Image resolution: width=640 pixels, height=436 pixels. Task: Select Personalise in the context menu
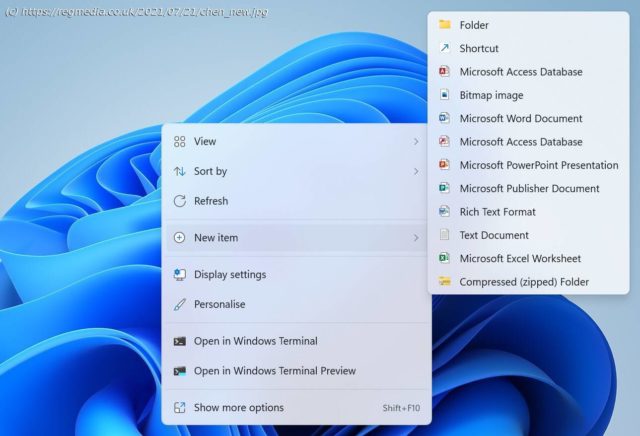[297, 304]
